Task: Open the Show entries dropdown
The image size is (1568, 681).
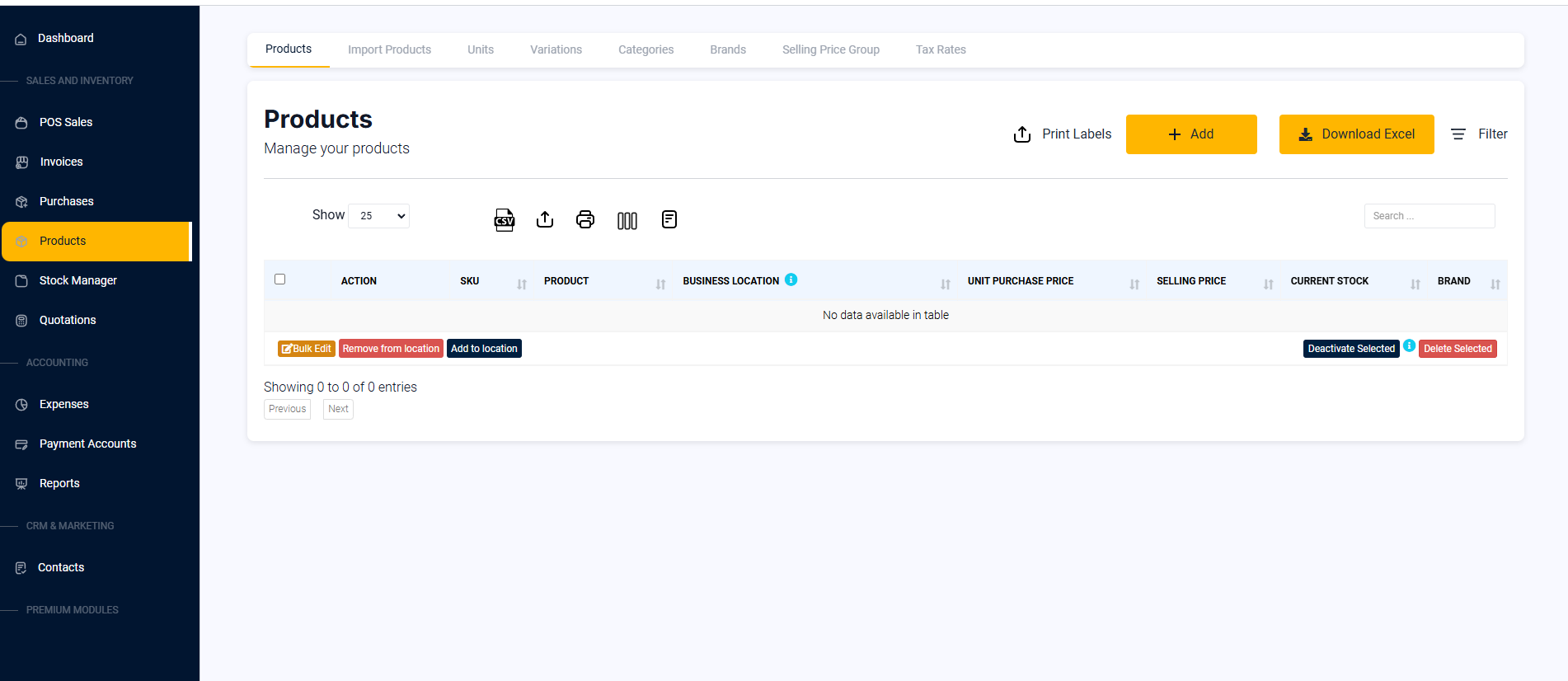Action: point(379,216)
